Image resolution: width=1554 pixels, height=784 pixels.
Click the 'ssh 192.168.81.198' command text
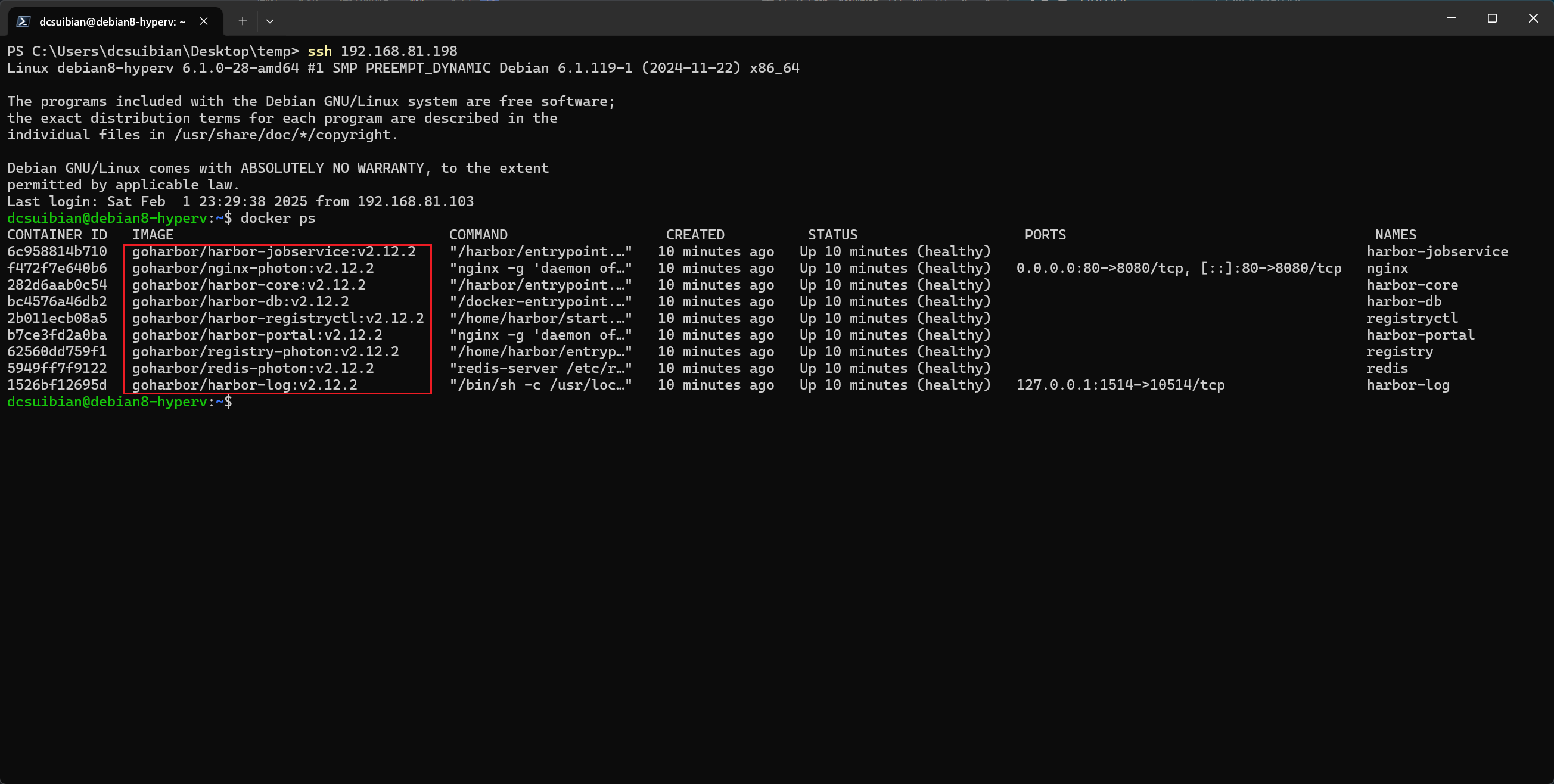(x=383, y=51)
